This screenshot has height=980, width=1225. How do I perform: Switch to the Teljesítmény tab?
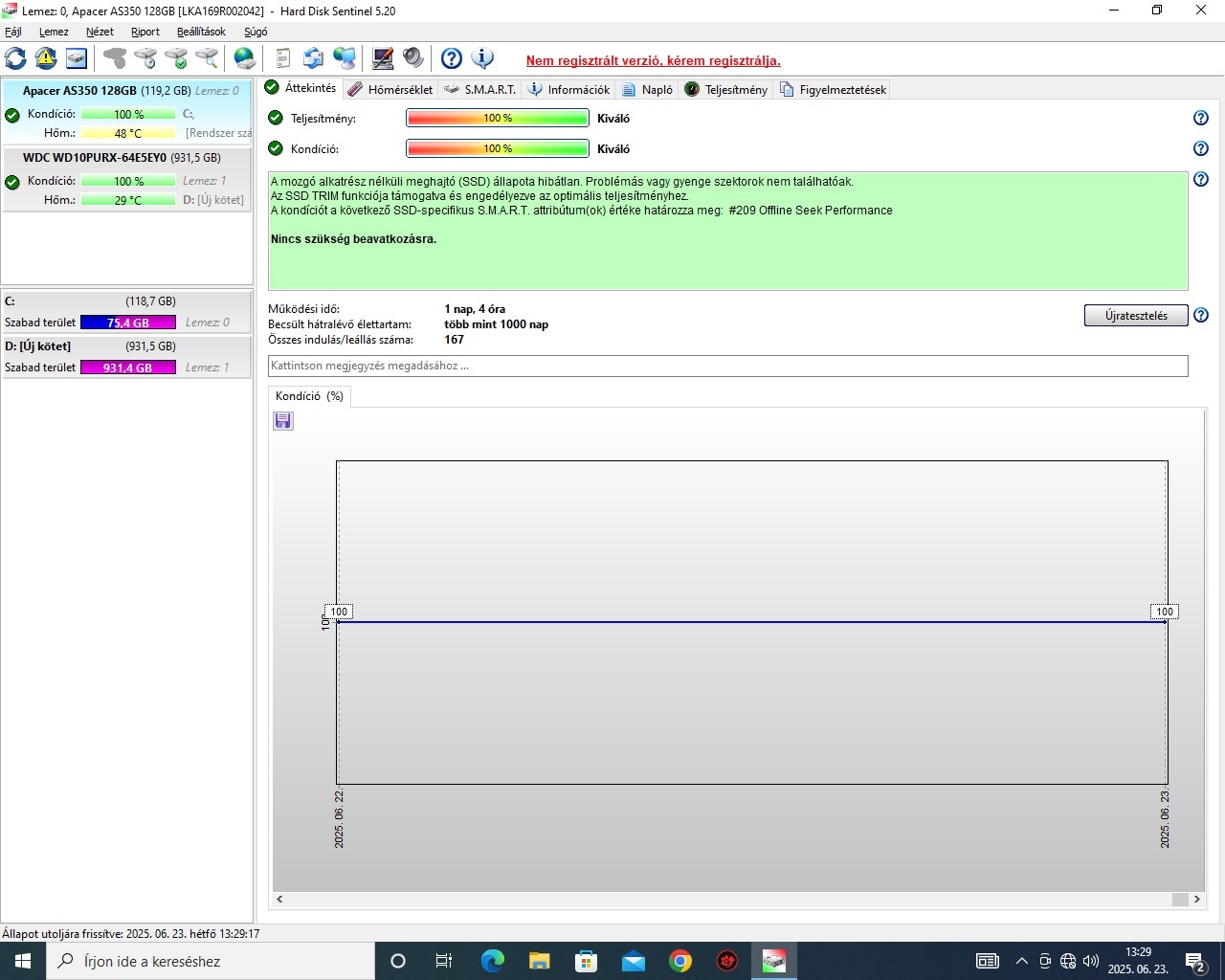click(726, 89)
